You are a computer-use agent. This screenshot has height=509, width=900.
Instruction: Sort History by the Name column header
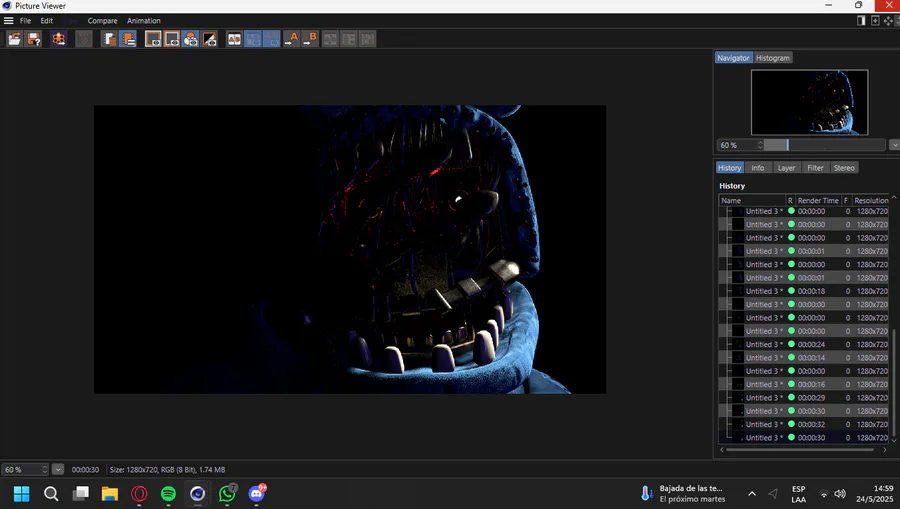pos(752,200)
